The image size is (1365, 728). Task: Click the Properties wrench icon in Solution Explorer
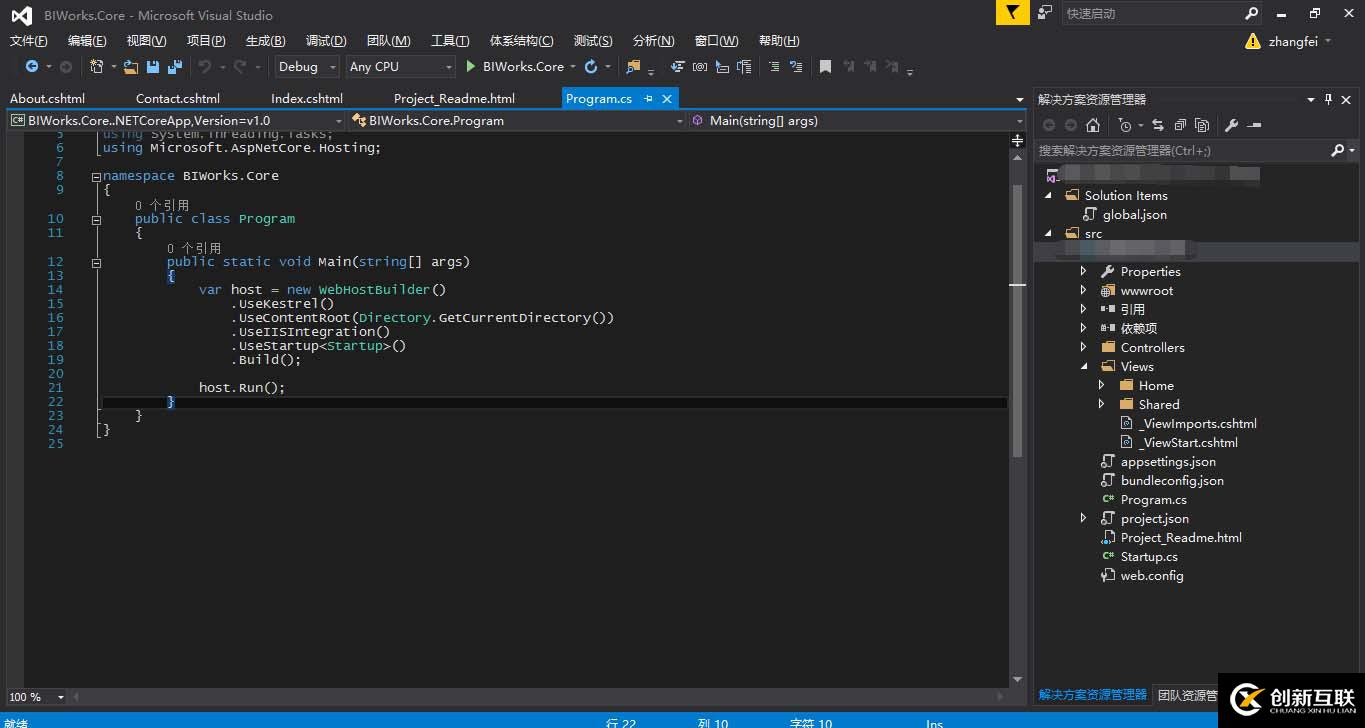(1231, 125)
